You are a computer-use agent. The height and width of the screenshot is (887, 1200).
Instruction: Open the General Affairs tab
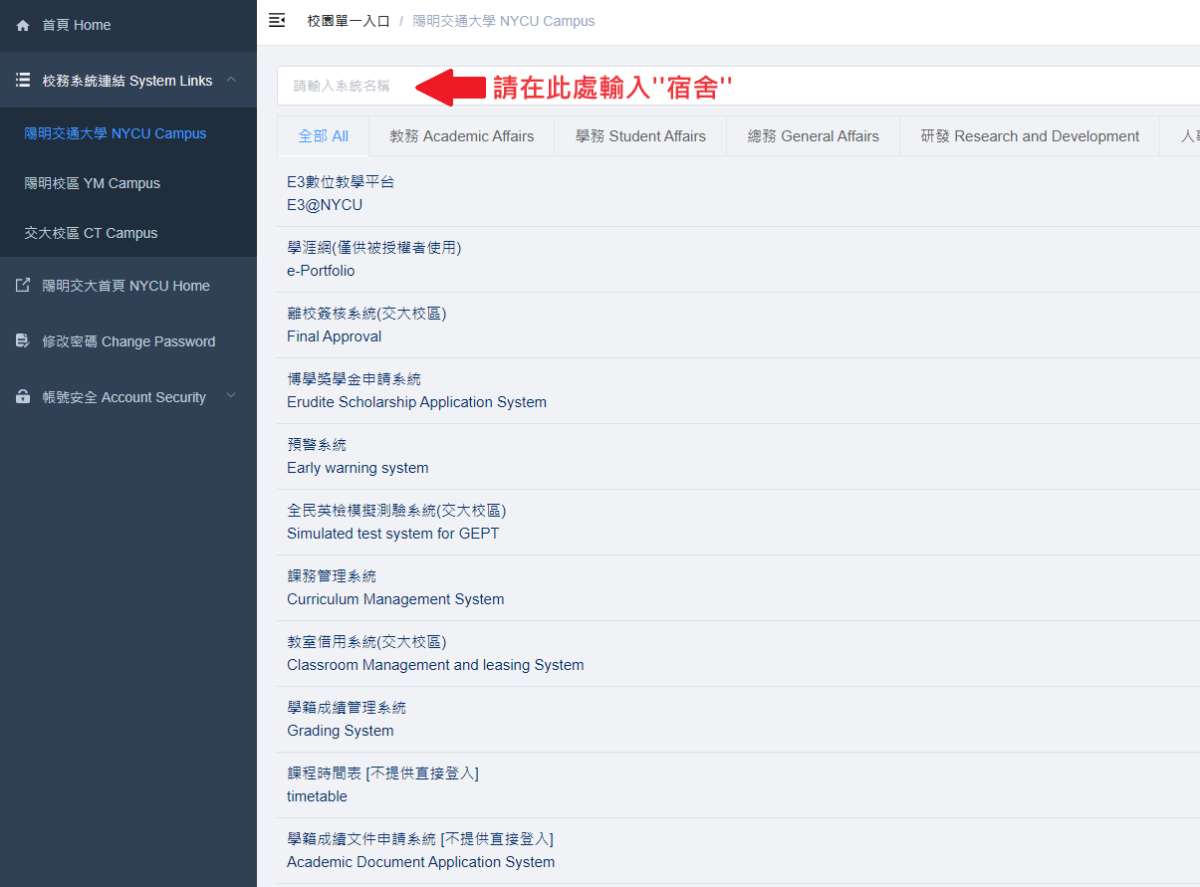click(813, 136)
